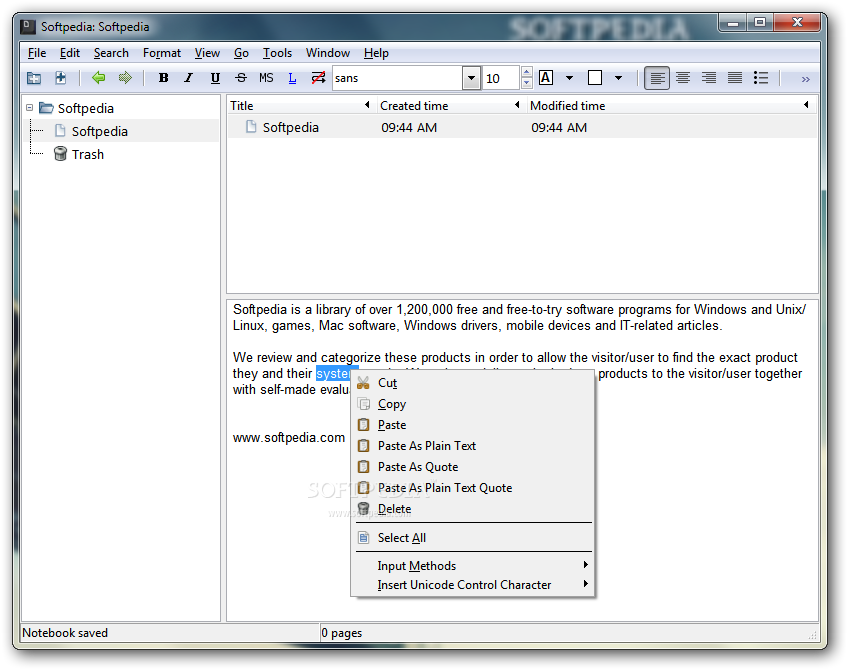Decrease font size with down stepper
Screen dimensions: 848x670
point(526,84)
